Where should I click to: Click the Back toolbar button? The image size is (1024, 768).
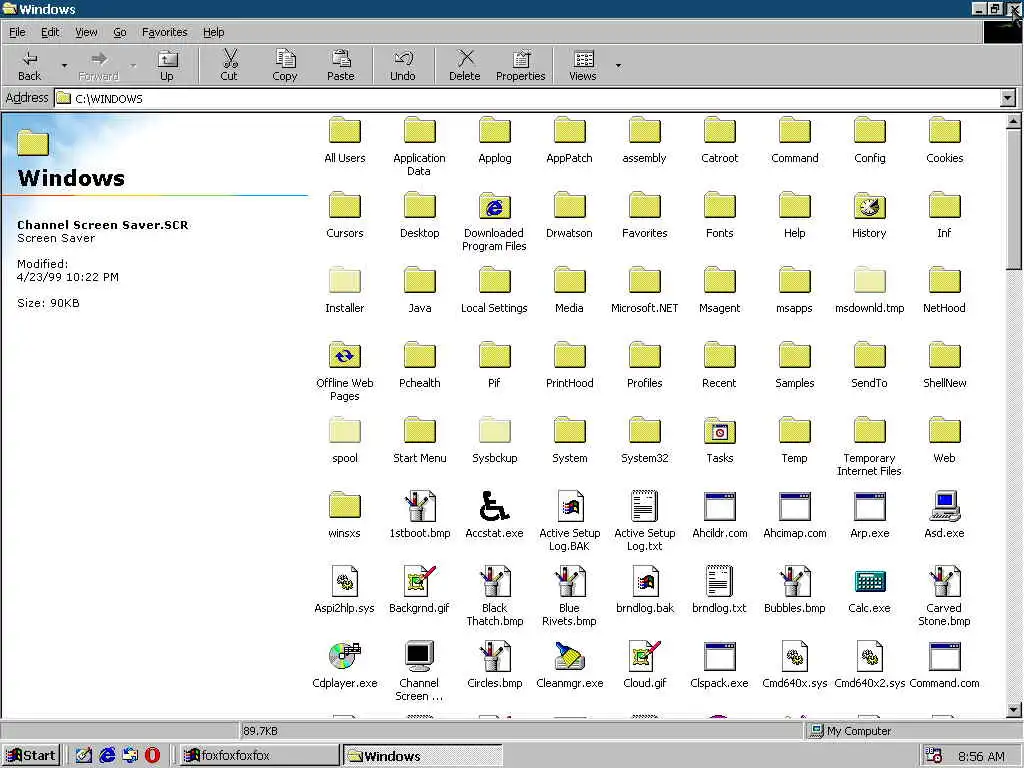29,65
